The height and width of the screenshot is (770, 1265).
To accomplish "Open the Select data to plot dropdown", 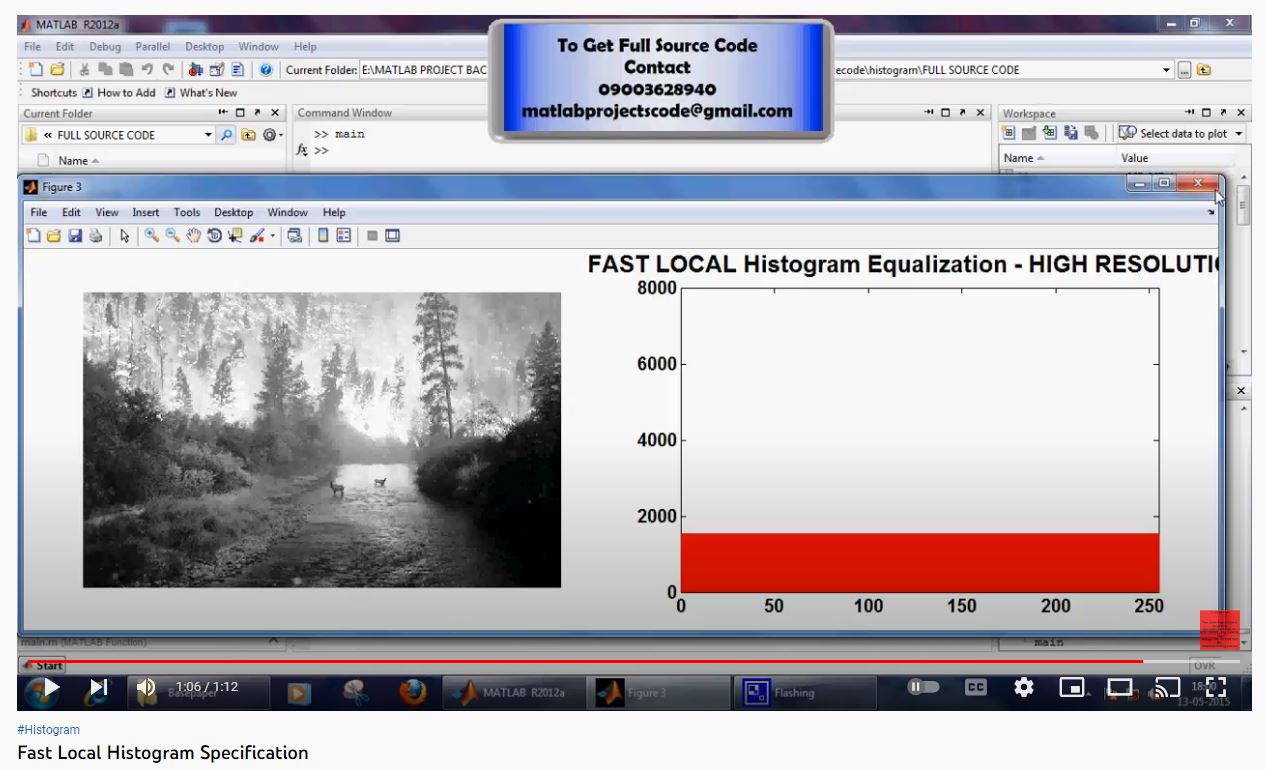I will (1239, 134).
